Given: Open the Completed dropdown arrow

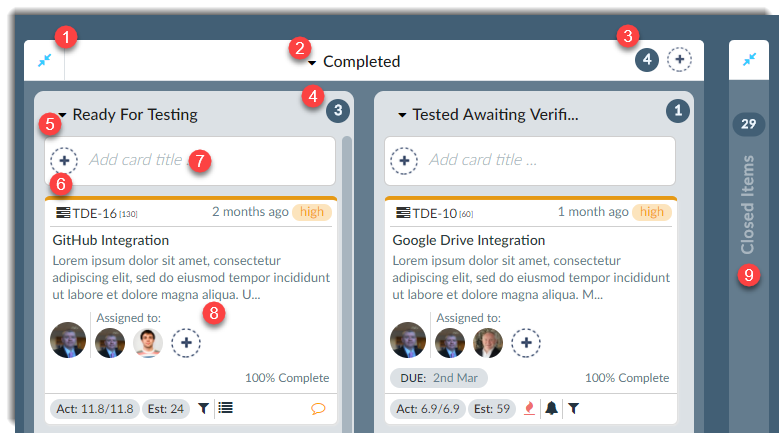Looking at the screenshot, I should 312,63.
